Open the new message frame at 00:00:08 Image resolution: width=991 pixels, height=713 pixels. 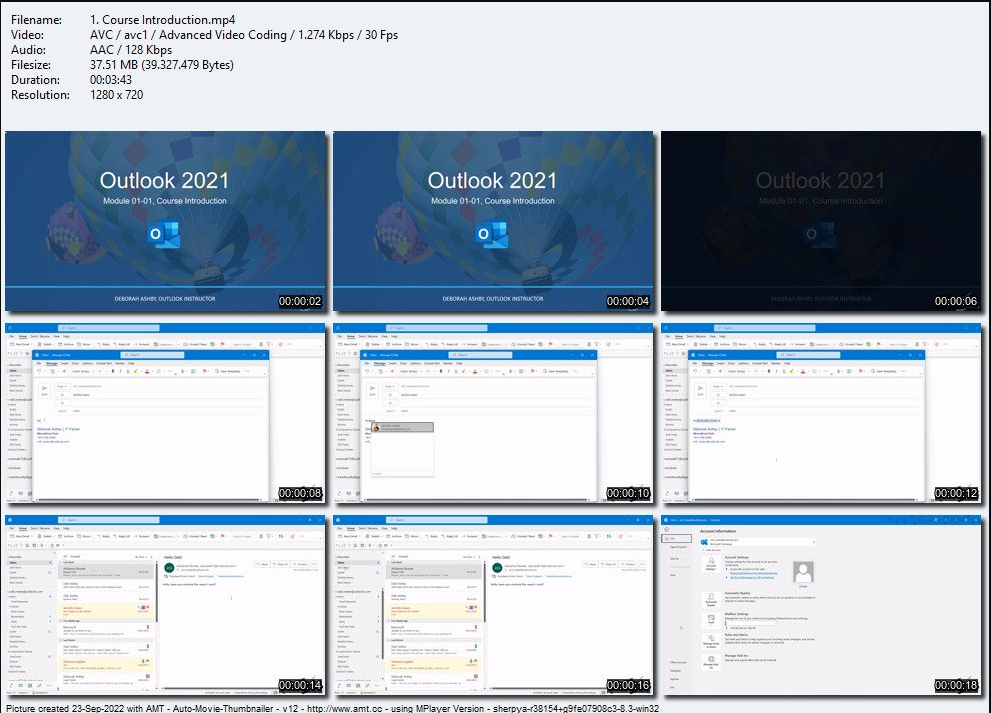[x=165, y=413]
